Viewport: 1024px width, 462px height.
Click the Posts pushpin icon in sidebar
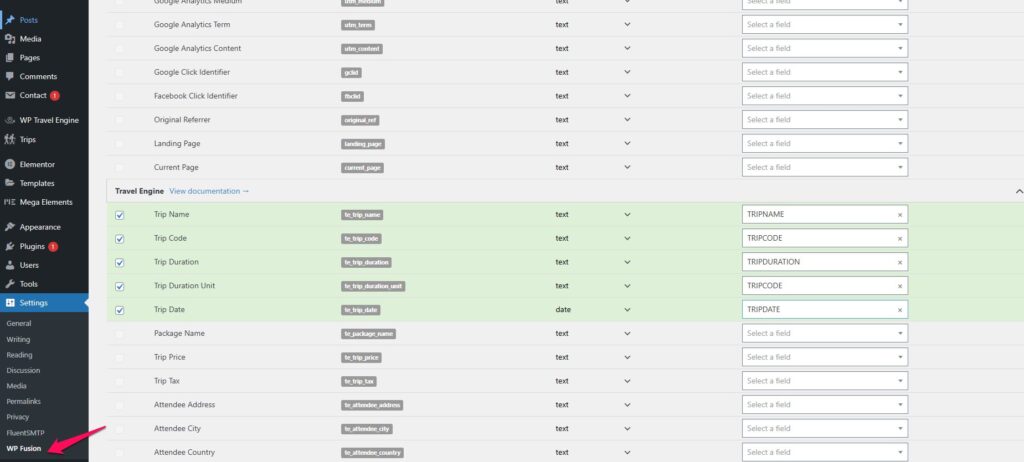[x=10, y=20]
